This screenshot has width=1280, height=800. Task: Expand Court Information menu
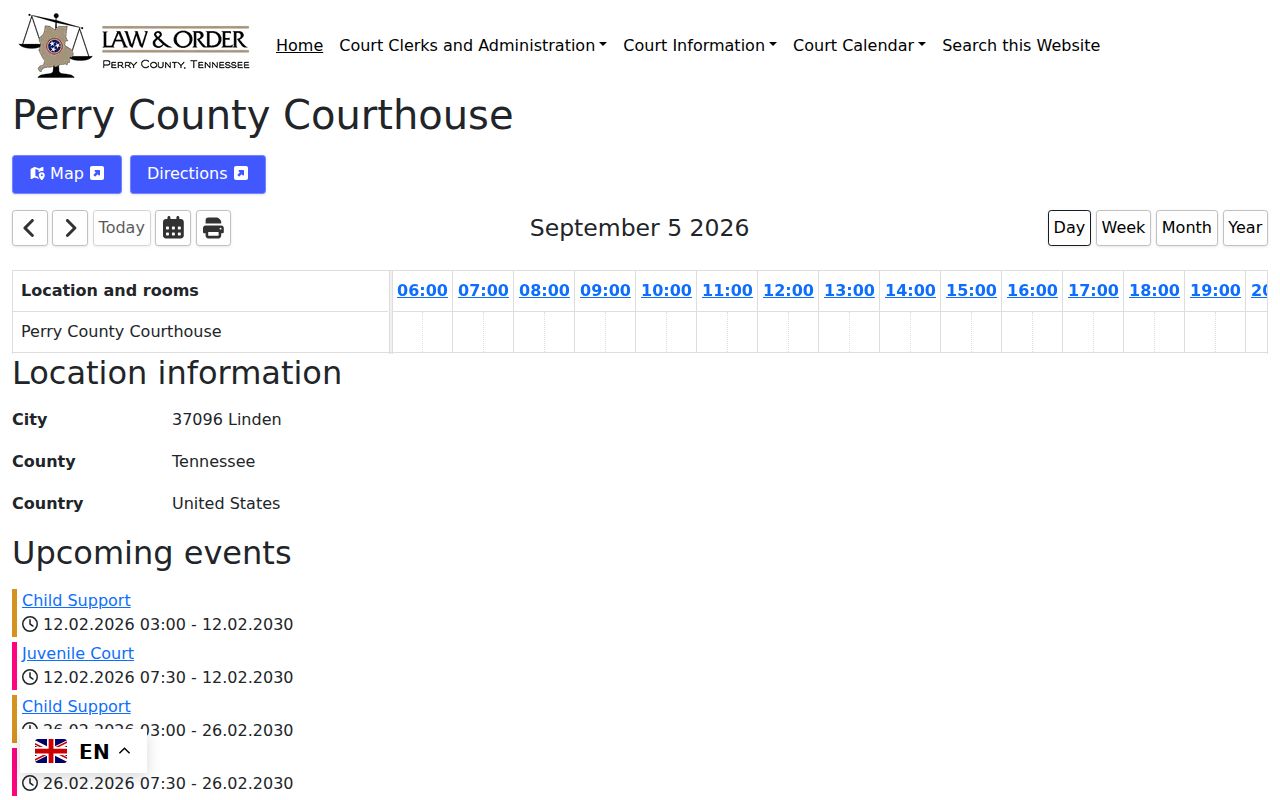click(x=700, y=45)
